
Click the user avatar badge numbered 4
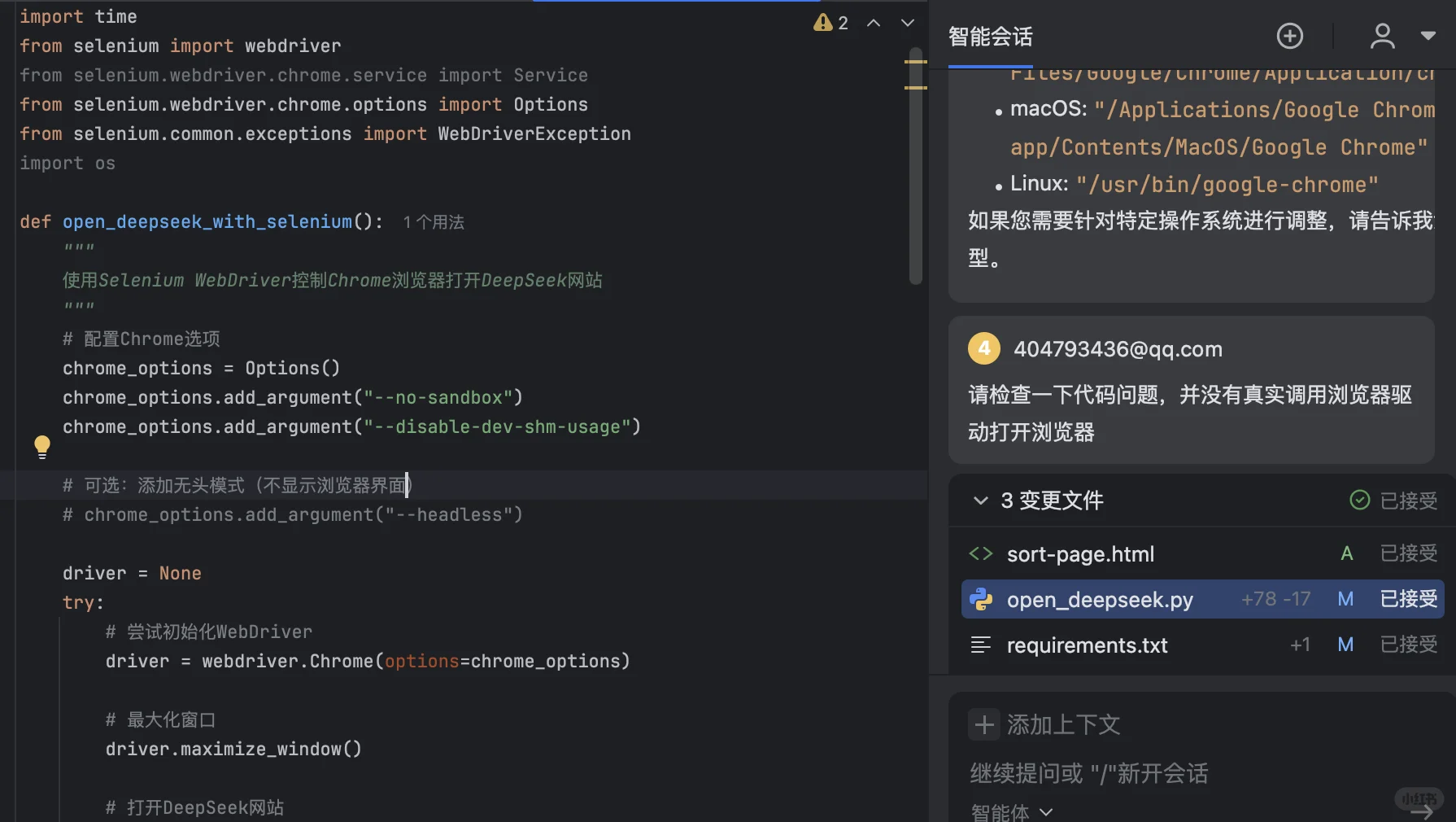(x=984, y=348)
